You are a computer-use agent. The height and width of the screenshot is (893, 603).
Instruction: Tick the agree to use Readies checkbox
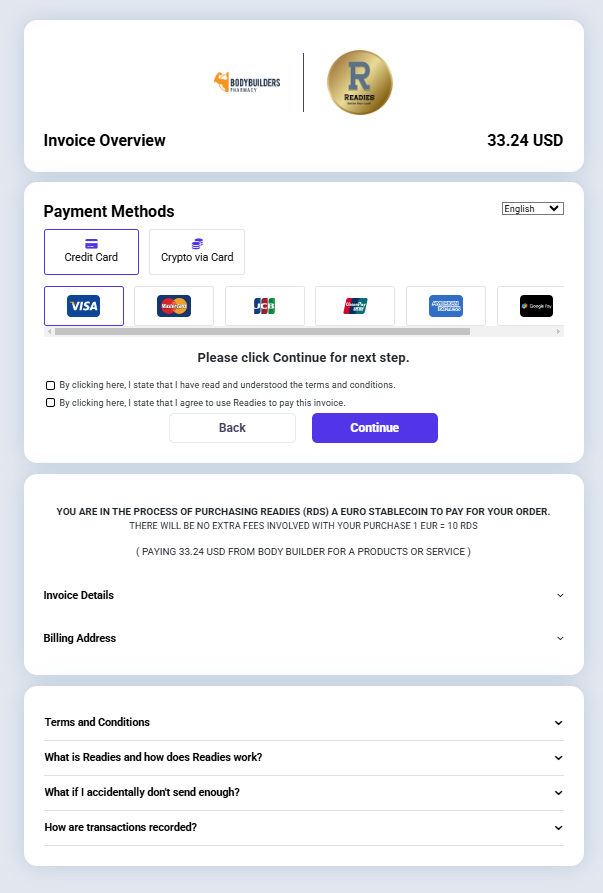tap(50, 403)
